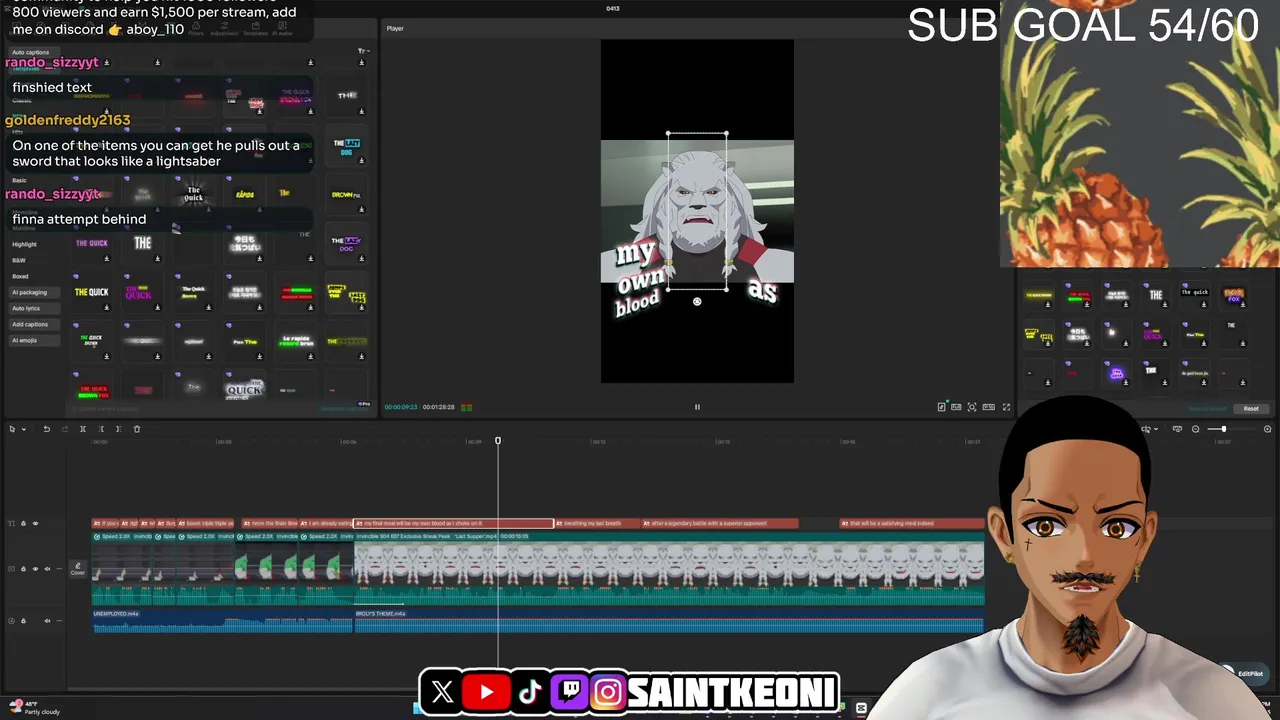Mute the main video track audio

[x=47, y=569]
